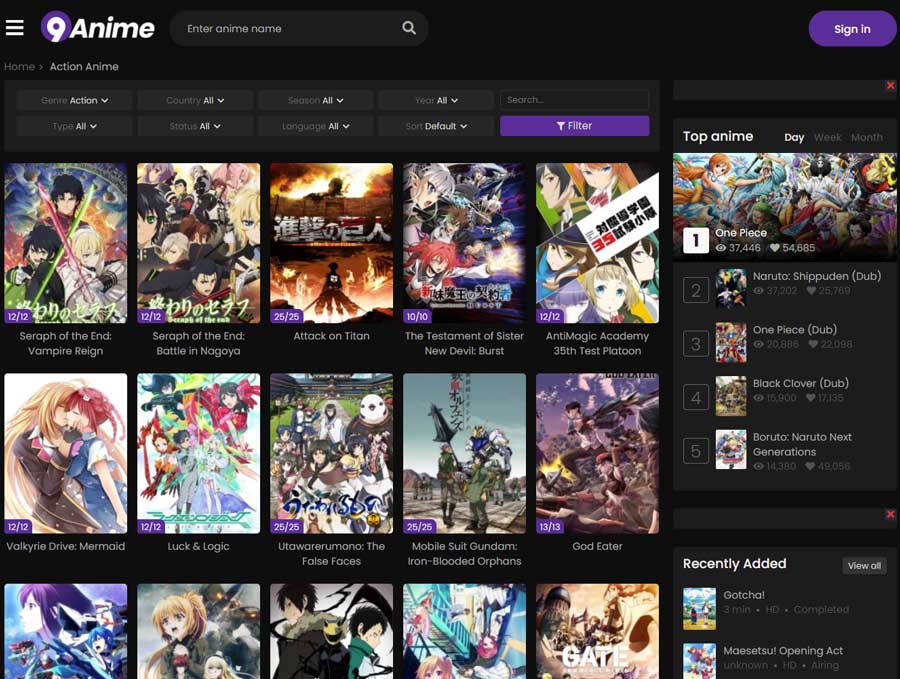Switch Top anime to Day tab
900x679 pixels.
coord(794,137)
